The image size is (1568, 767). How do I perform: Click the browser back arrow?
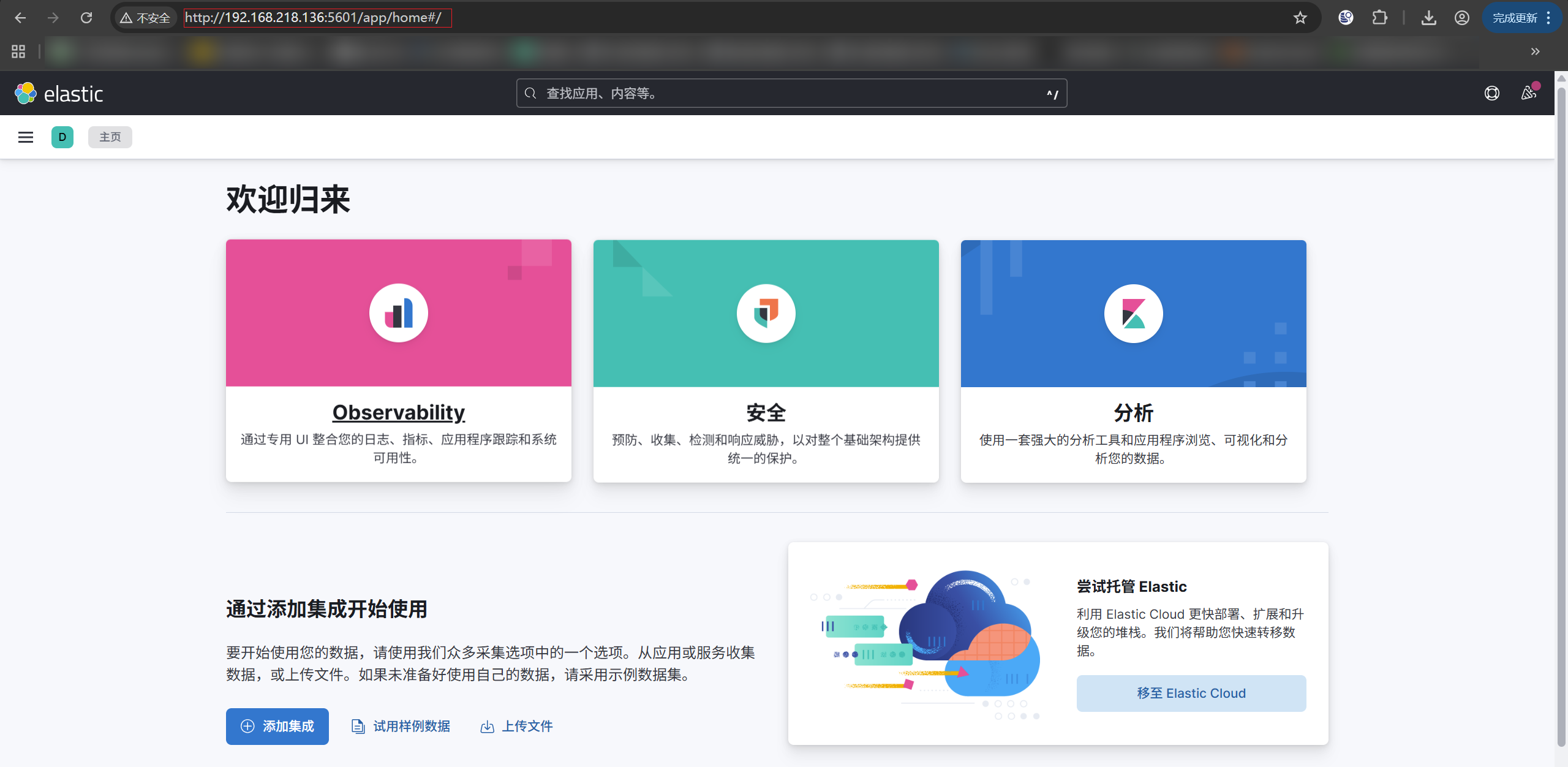tap(20, 18)
